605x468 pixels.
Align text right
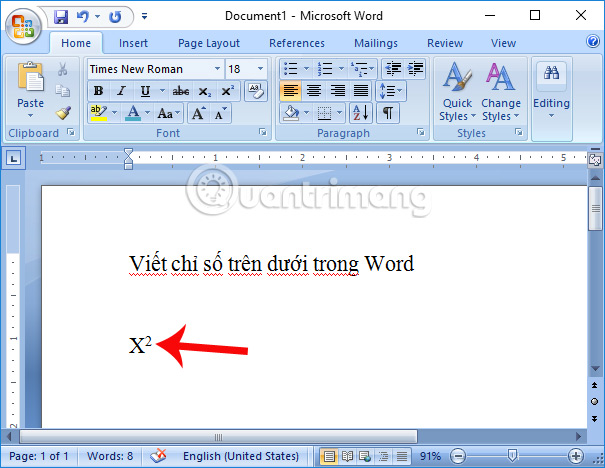[337, 91]
